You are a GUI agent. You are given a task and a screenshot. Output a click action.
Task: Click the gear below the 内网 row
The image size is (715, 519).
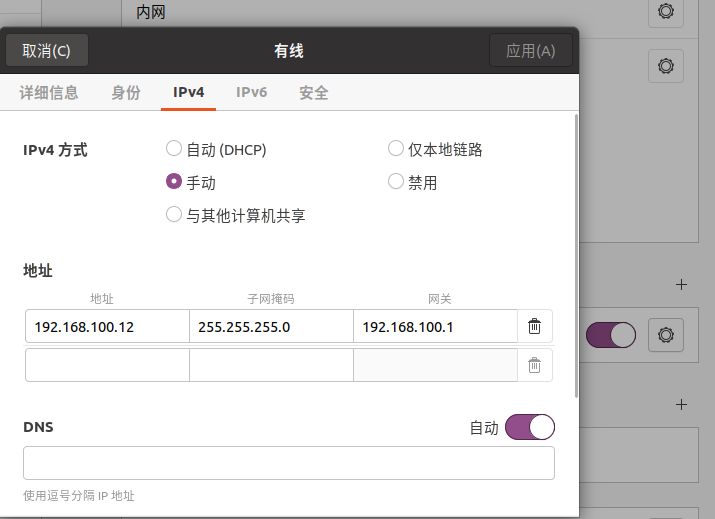pyautogui.click(x=666, y=66)
